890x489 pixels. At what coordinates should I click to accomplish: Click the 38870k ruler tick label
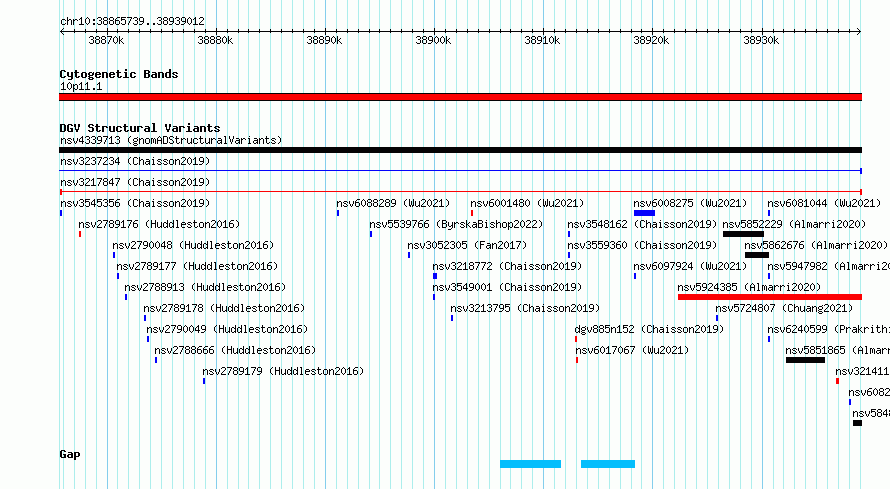click(x=106, y=40)
